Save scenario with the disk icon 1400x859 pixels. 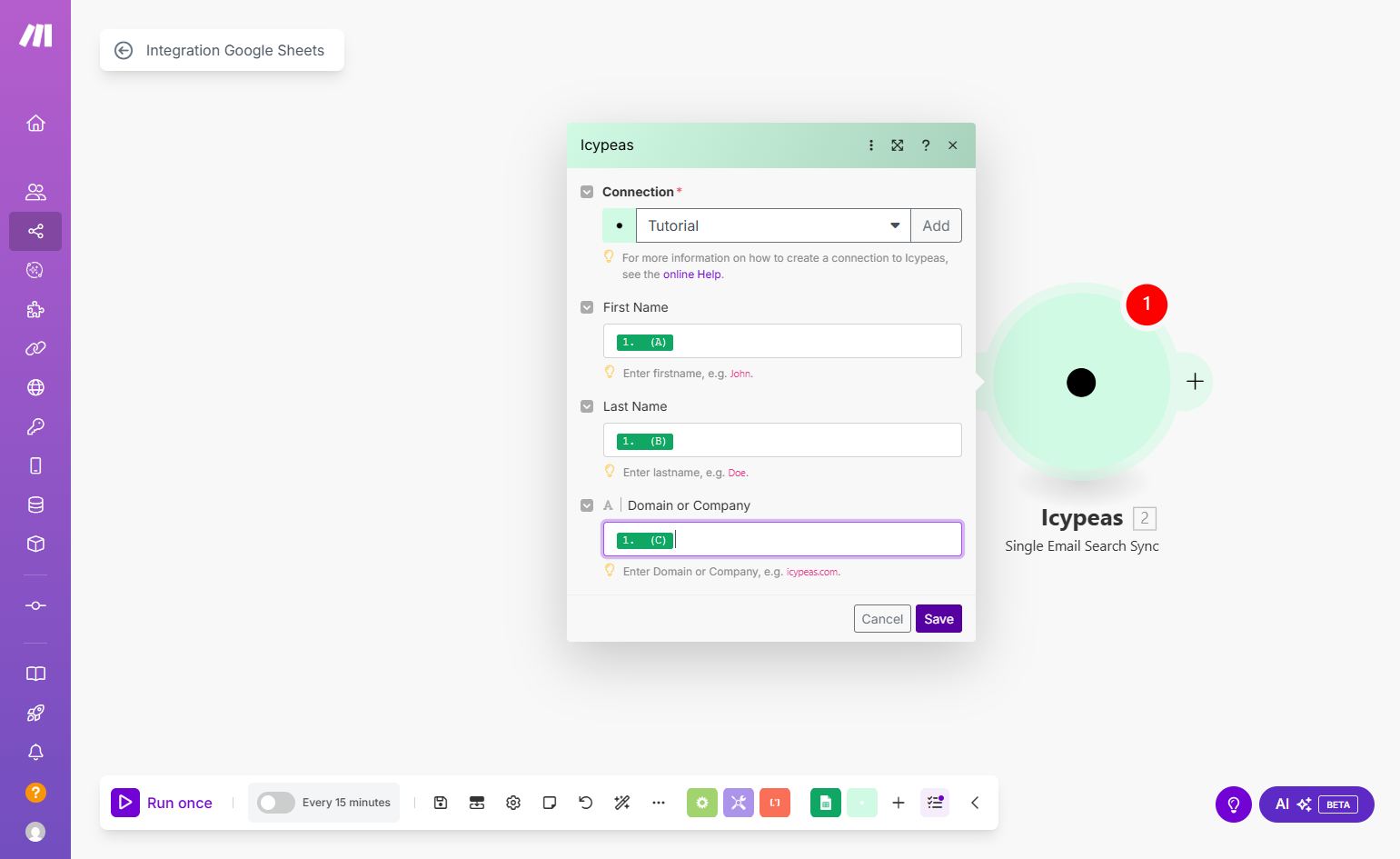tap(441, 803)
